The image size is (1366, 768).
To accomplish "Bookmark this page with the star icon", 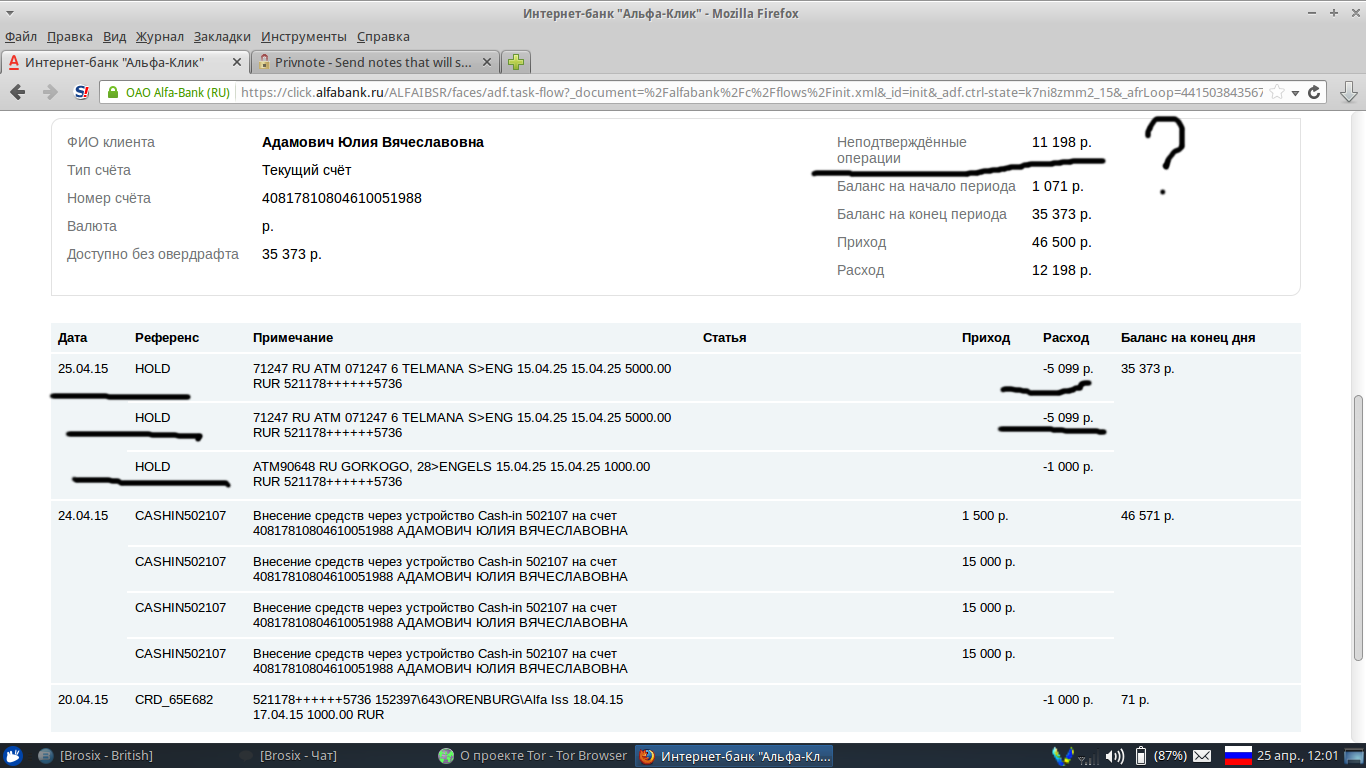I will coord(1275,92).
